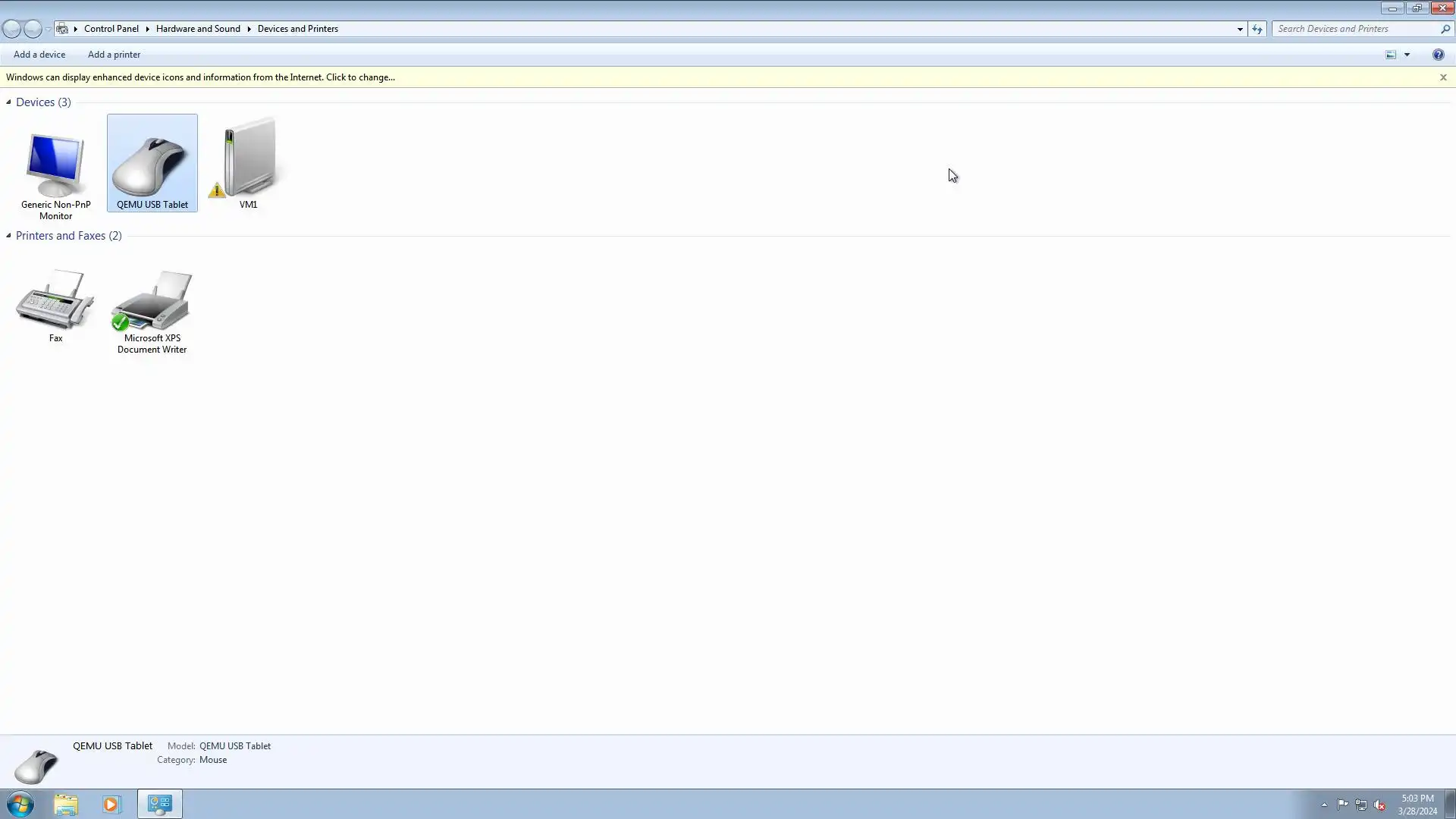Open the change view dropdown arrow
The height and width of the screenshot is (819, 1456).
pos(1407,55)
